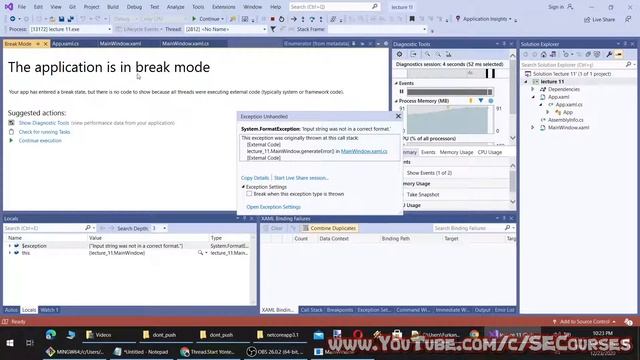Click the Show Next Statement arrow icon
Image resolution: width=640 pixels, height=360 pixels.
293,19
